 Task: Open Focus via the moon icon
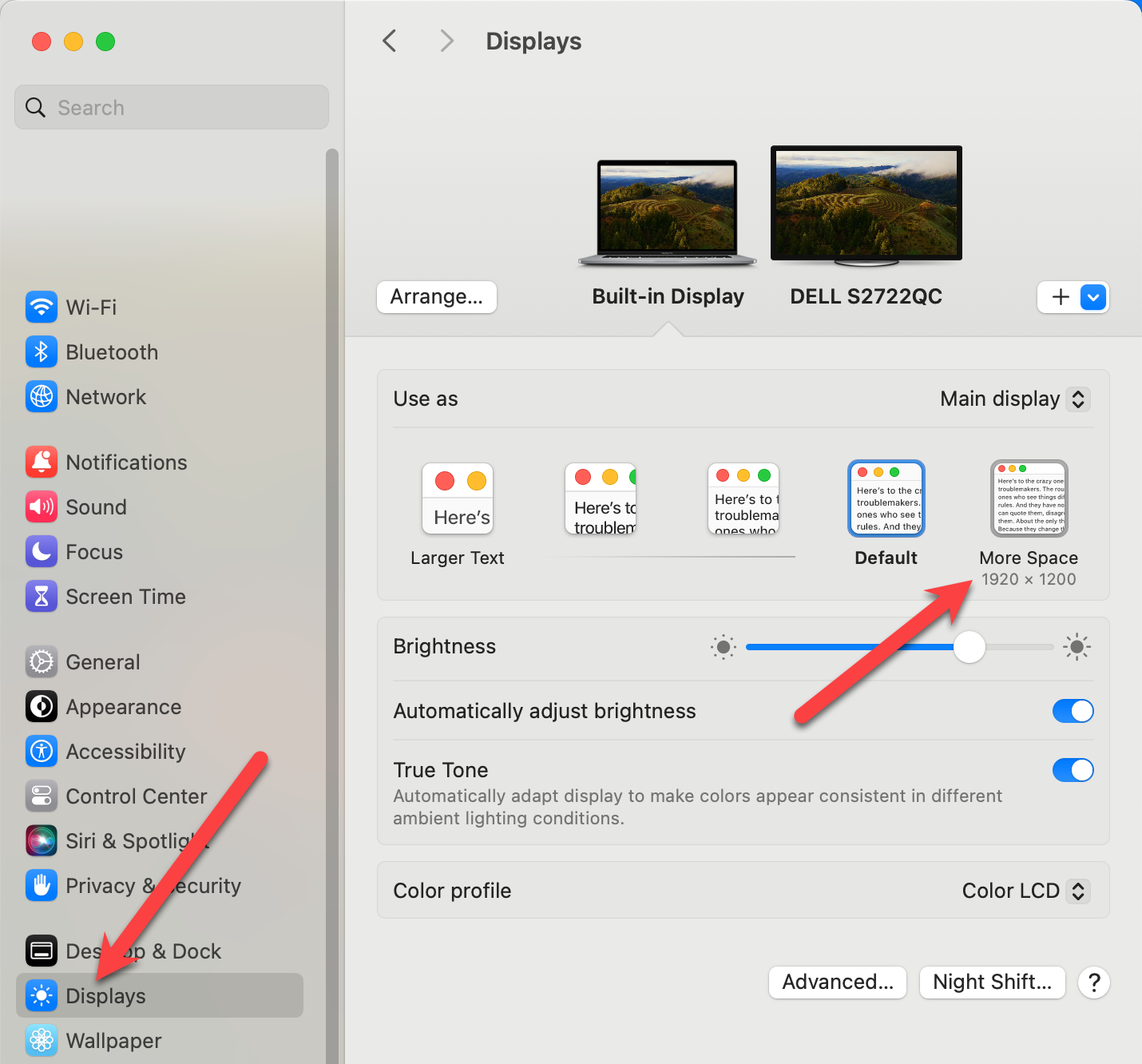tap(41, 551)
